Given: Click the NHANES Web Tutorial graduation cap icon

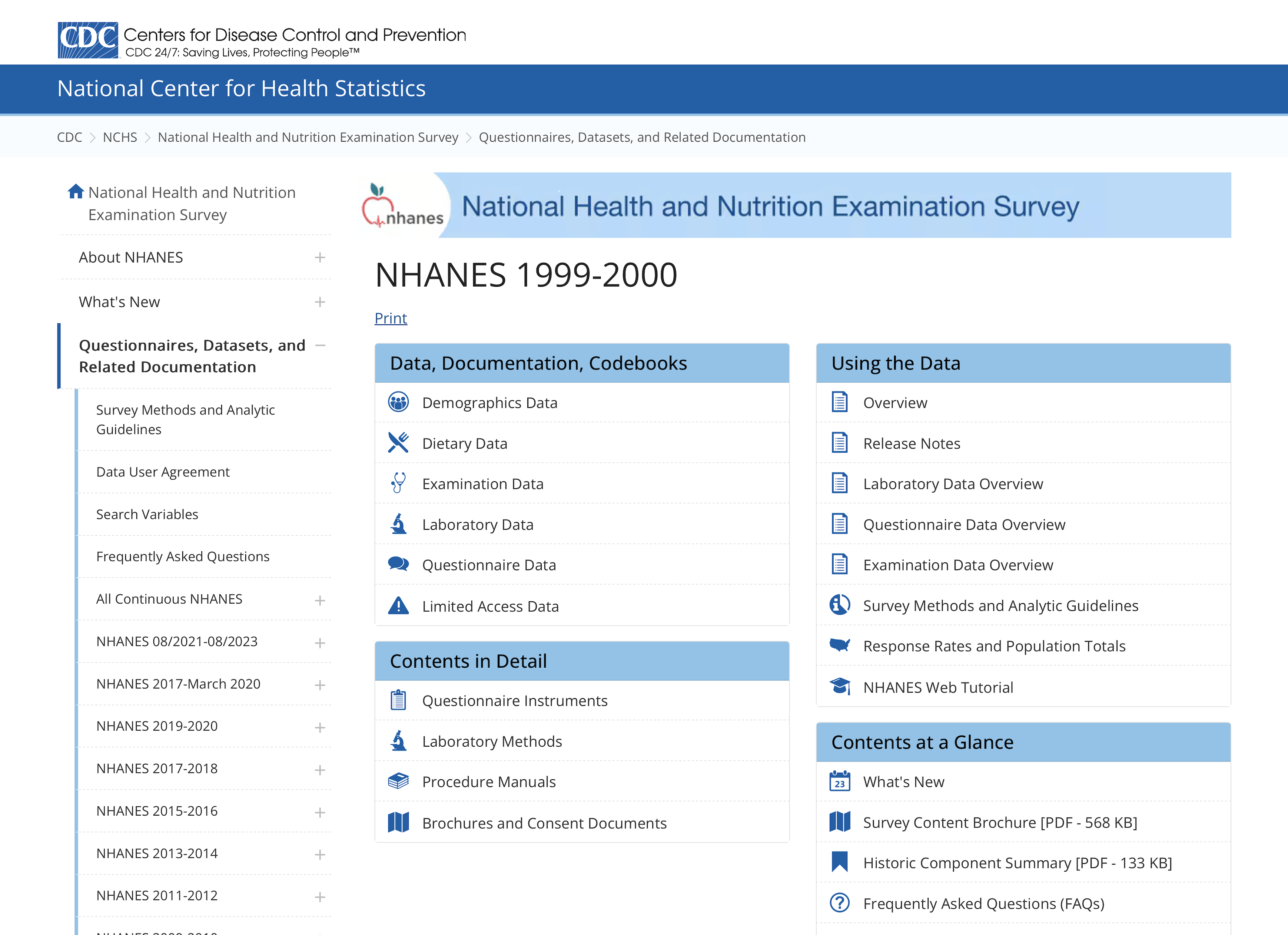Looking at the screenshot, I should 839,686.
